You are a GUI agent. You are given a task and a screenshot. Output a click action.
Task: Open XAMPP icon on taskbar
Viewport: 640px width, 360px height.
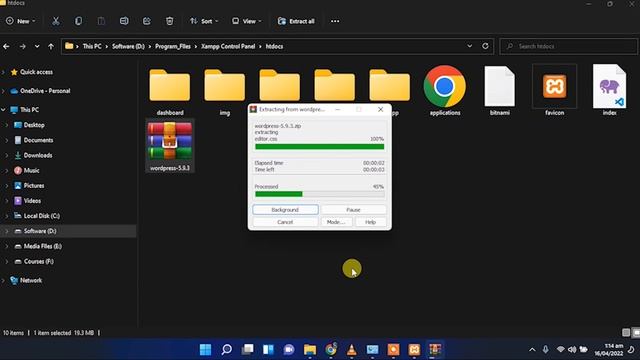click(x=414, y=349)
